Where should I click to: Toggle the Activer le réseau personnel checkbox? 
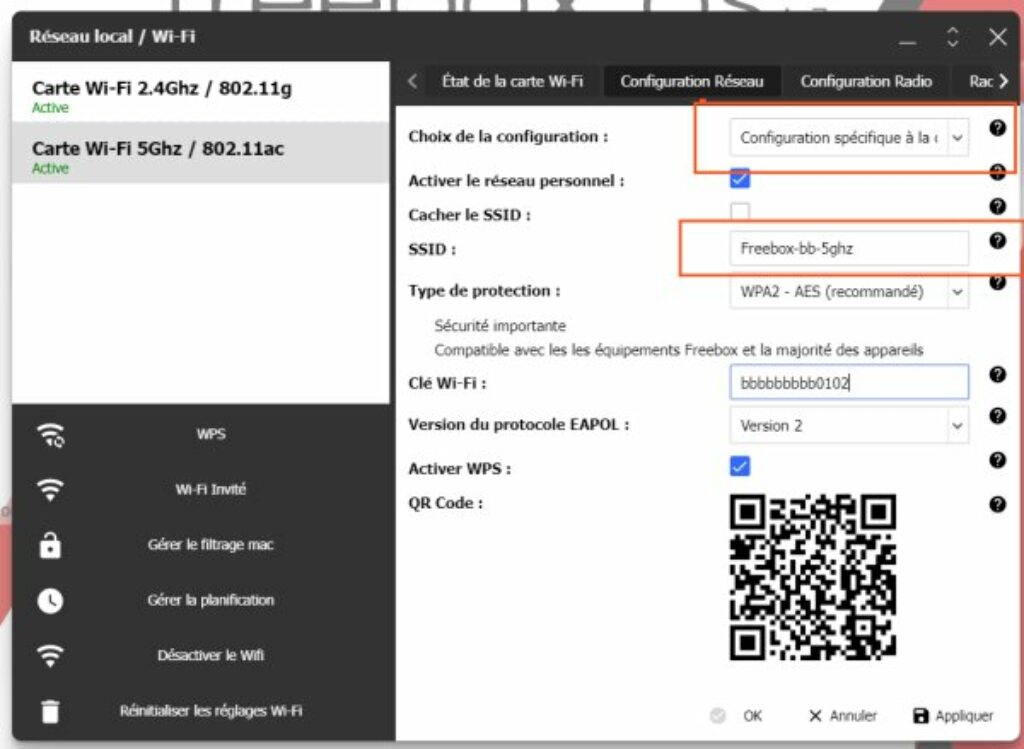[x=740, y=179]
